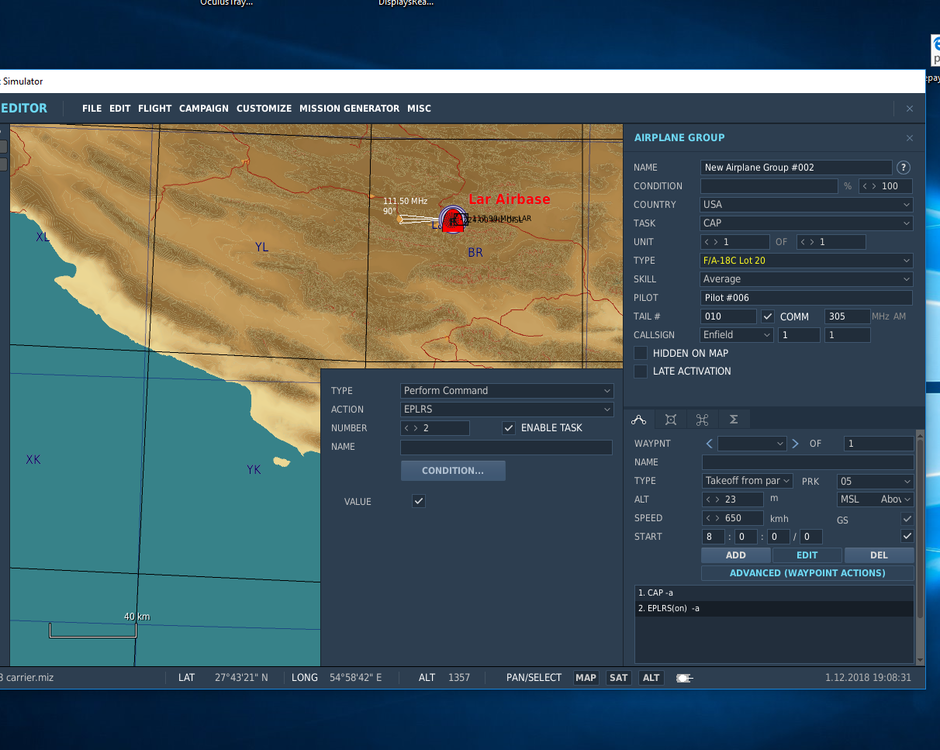Open ADVANCED (WAYPOINT ACTIONS)
This screenshot has height=750, width=940.
[807, 572]
